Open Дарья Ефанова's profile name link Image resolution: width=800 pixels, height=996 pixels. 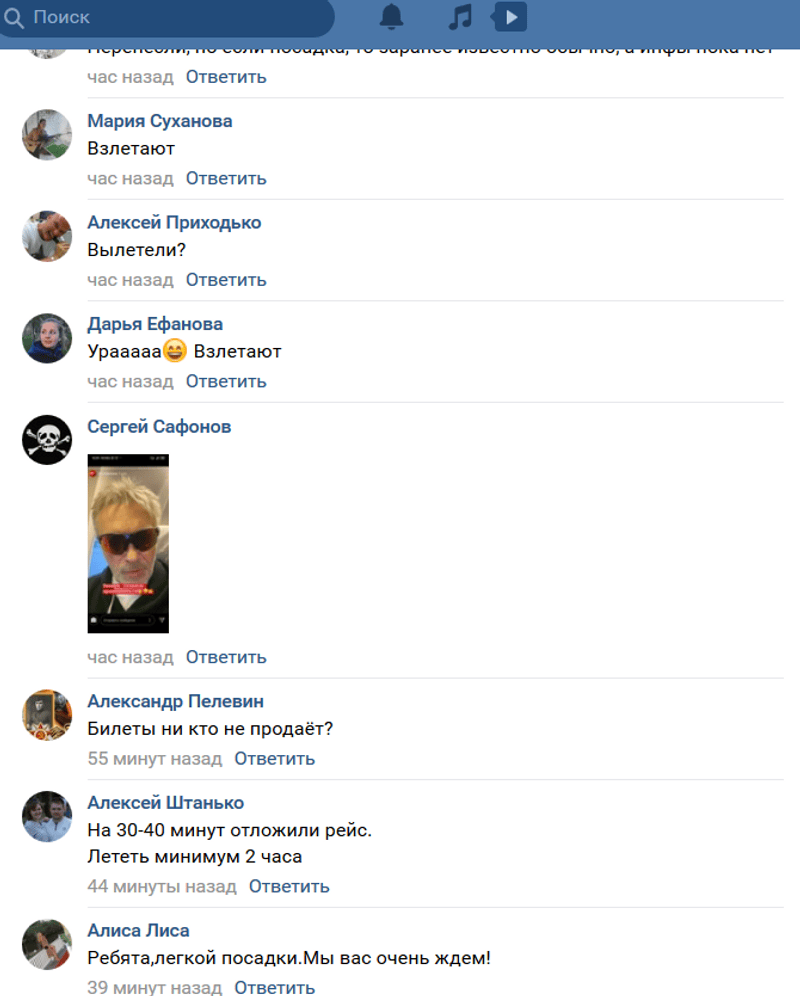pyautogui.click(x=155, y=324)
